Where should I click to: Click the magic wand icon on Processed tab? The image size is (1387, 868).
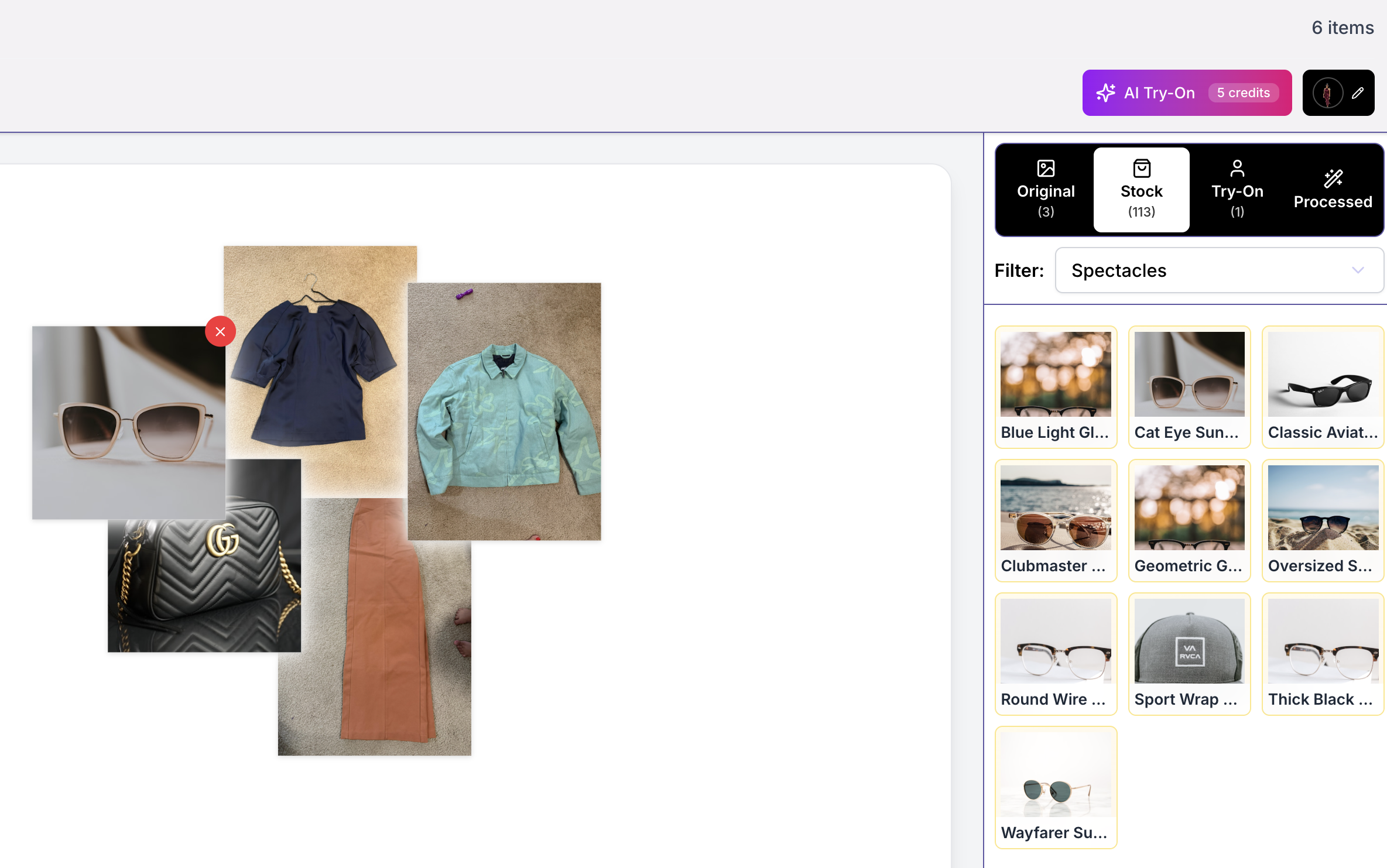click(1333, 179)
